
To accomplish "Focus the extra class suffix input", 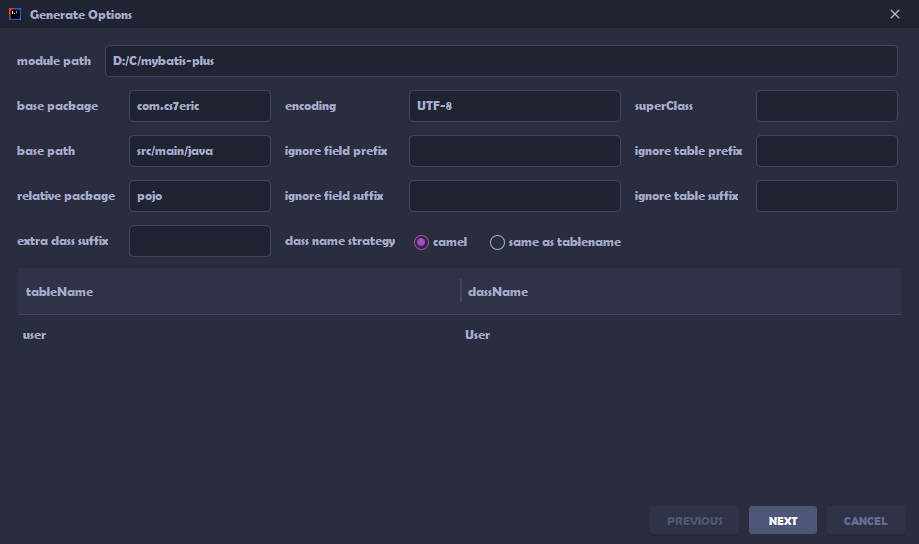I will 200,241.
